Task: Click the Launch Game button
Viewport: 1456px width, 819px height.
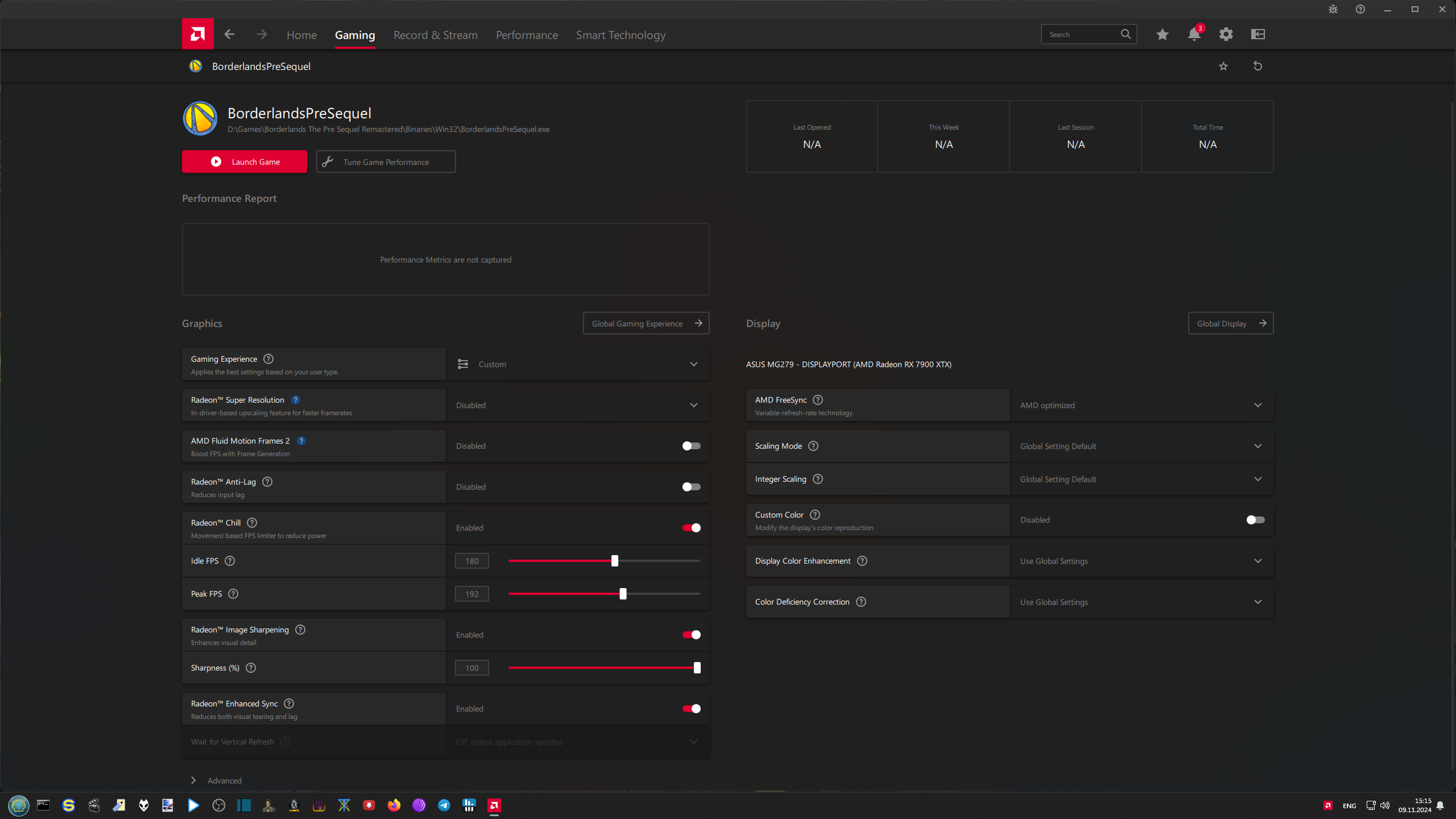Action: pos(245,162)
